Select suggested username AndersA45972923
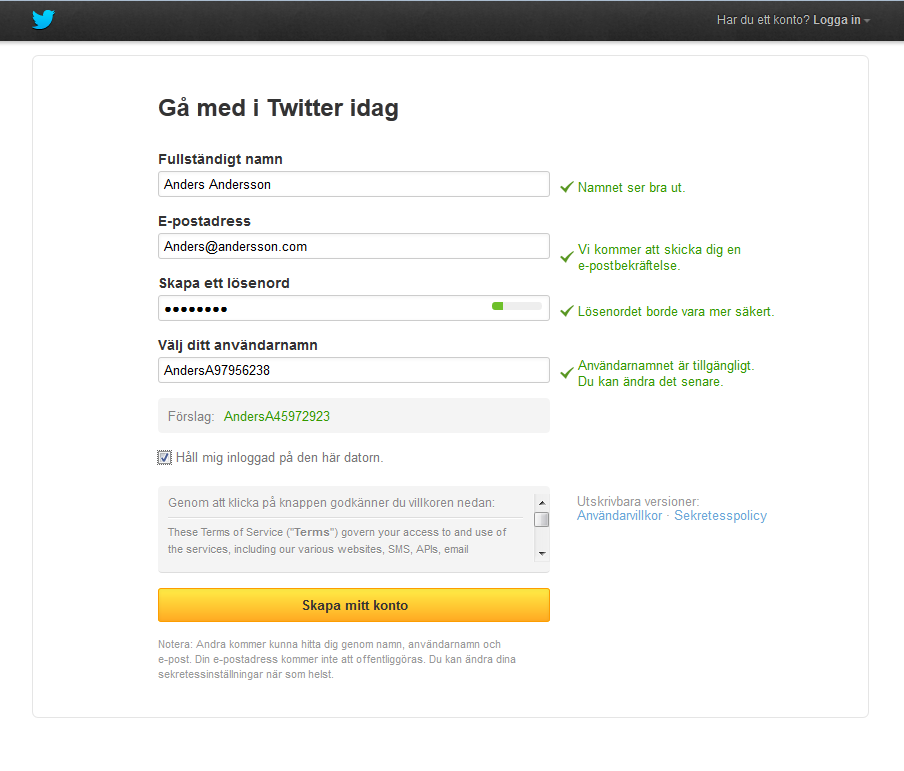This screenshot has width=904, height=771. click(277, 416)
